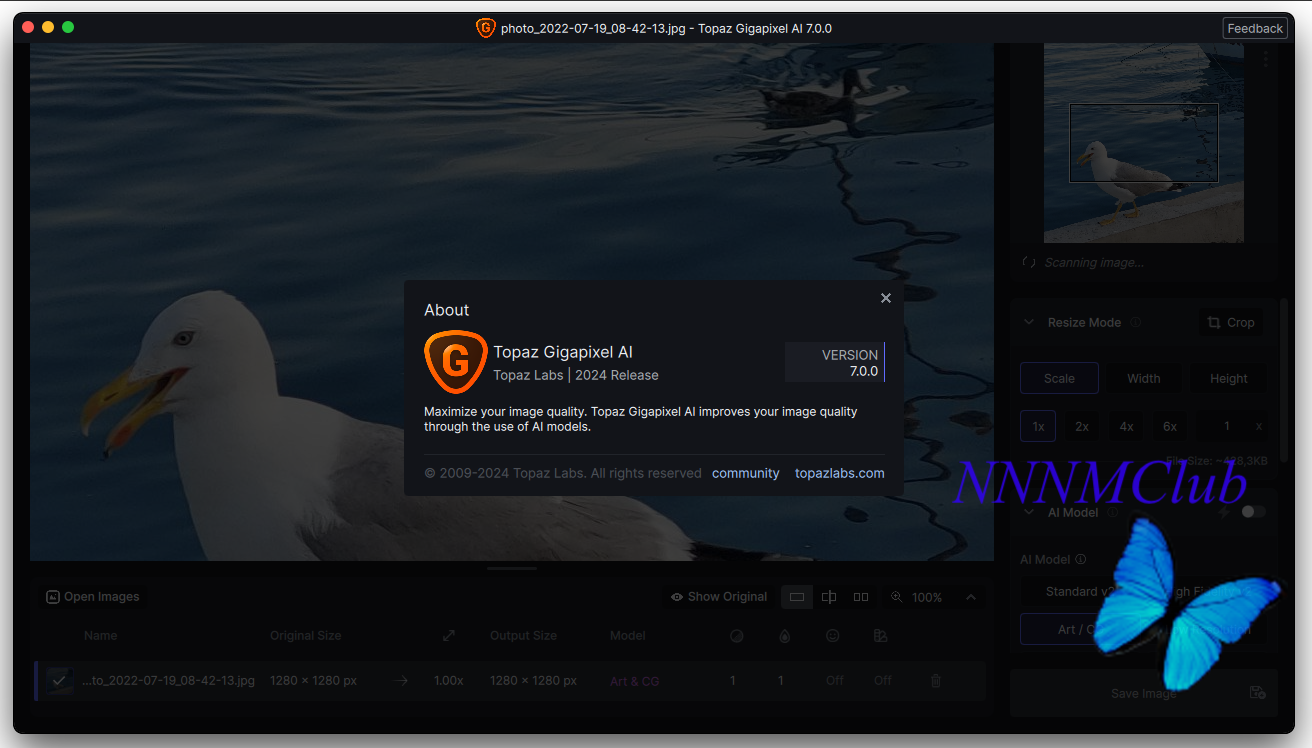Click the scale arrows column header icon
This screenshot has width=1312, height=748.
click(449, 635)
